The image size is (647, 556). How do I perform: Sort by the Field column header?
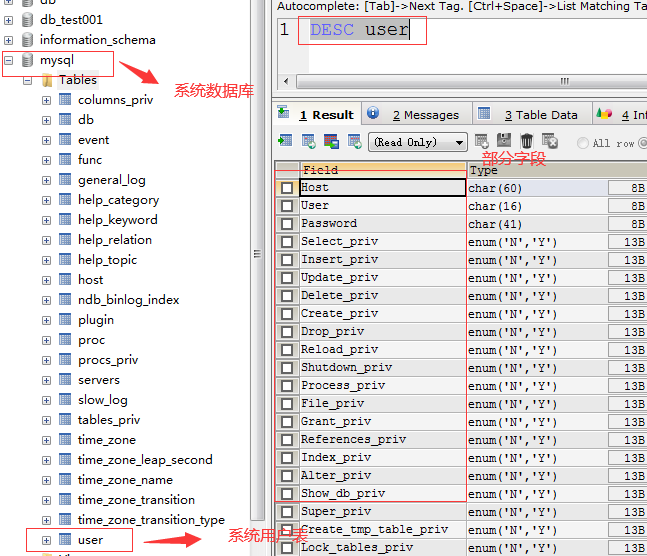click(383, 170)
